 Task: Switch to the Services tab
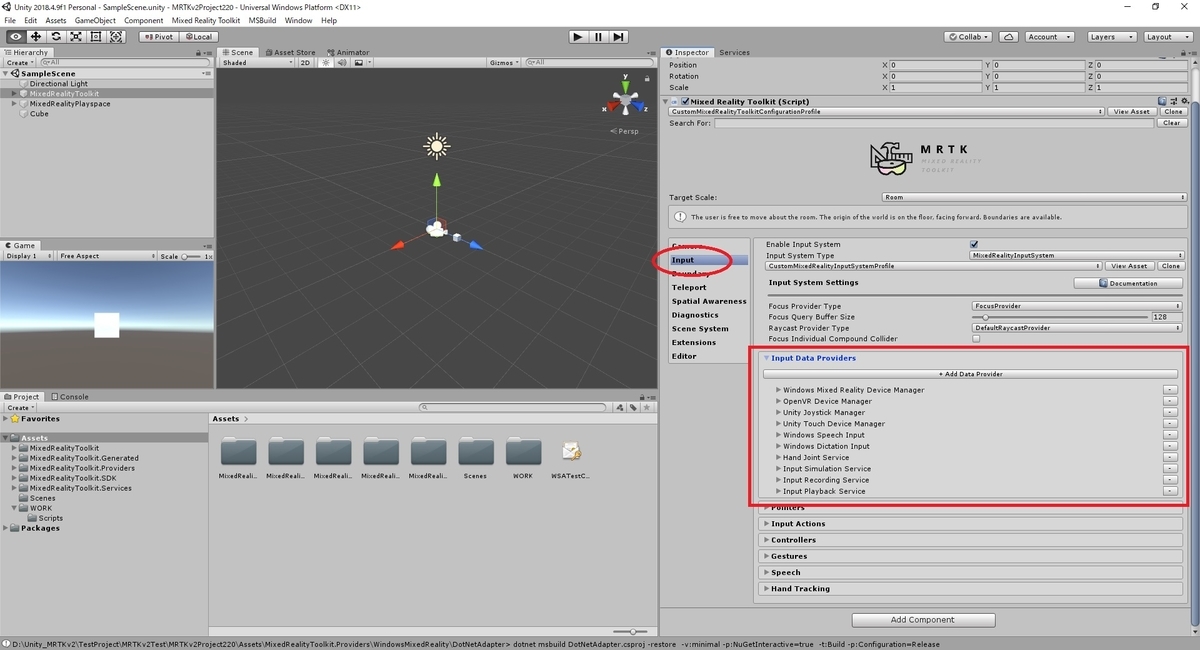click(x=734, y=52)
